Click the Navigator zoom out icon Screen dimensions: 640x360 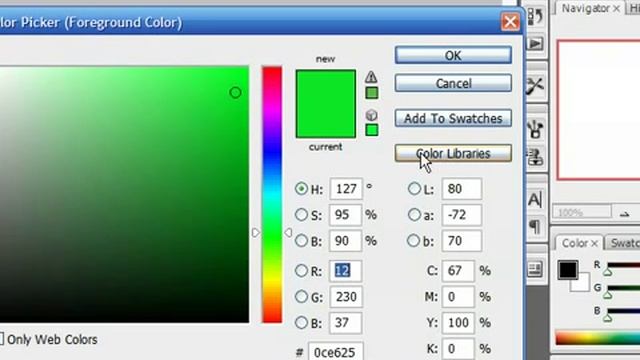coord(624,213)
